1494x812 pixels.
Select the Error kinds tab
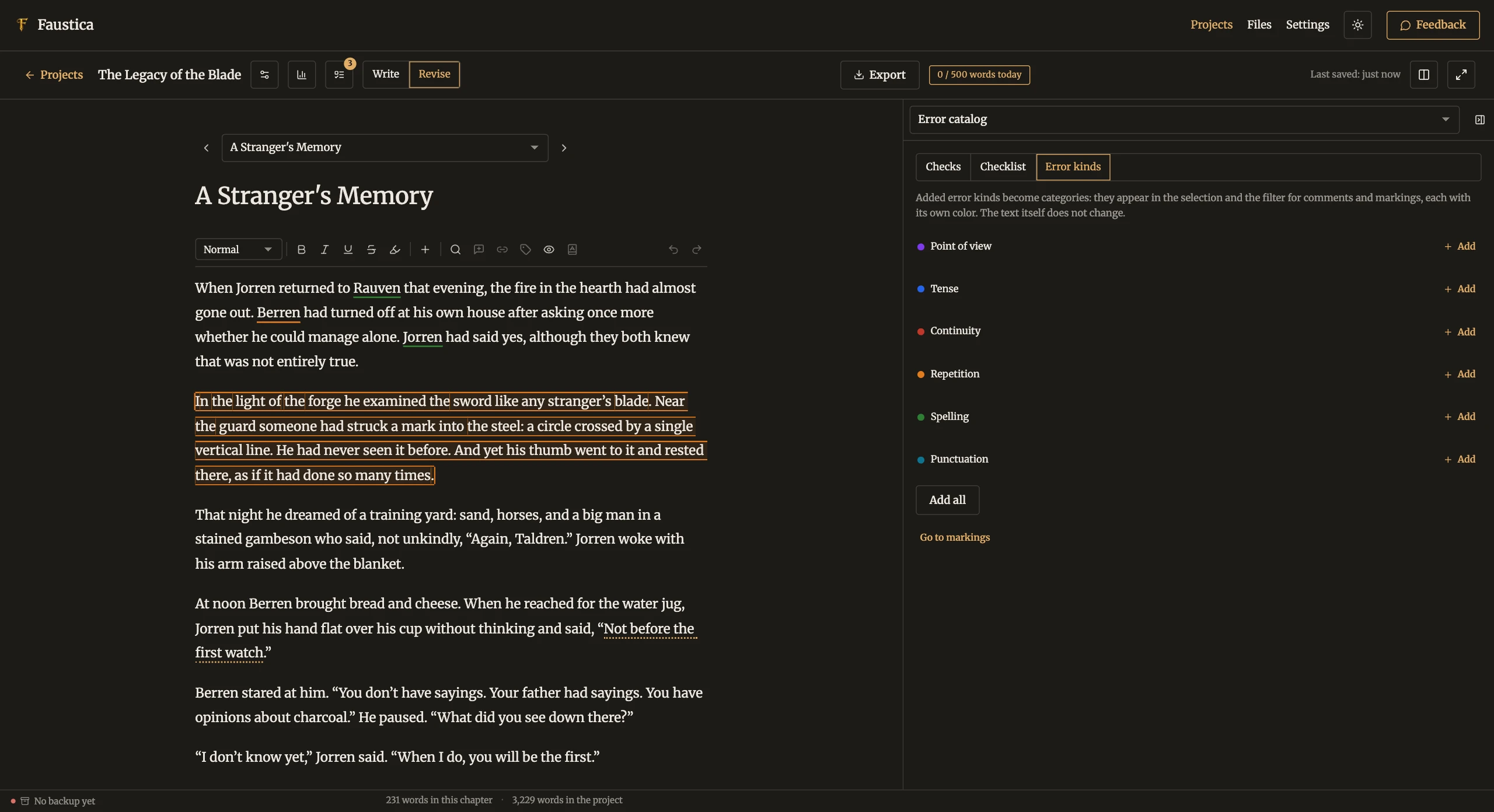[x=1073, y=167]
